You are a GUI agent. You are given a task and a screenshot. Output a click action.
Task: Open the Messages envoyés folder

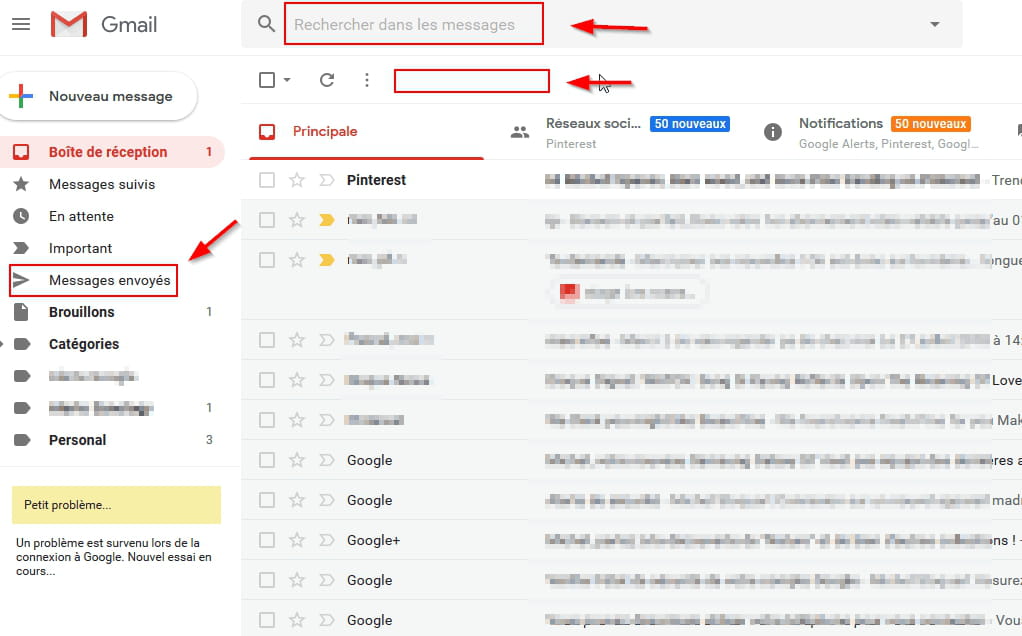point(109,281)
